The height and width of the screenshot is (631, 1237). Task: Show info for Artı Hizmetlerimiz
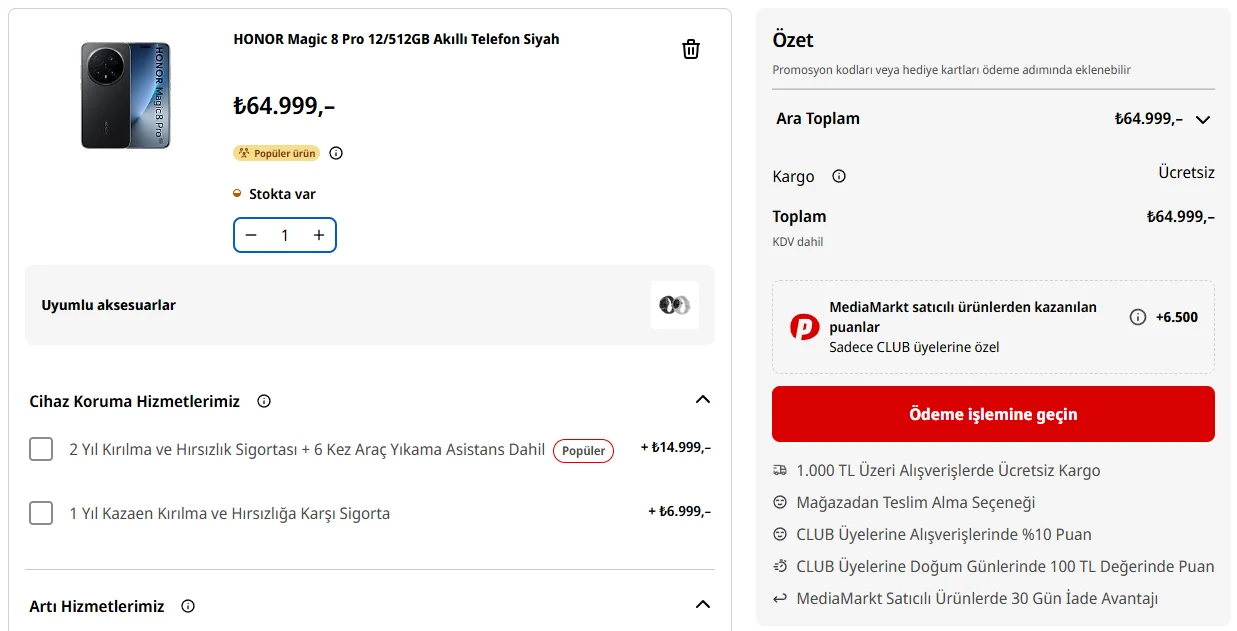[188, 606]
